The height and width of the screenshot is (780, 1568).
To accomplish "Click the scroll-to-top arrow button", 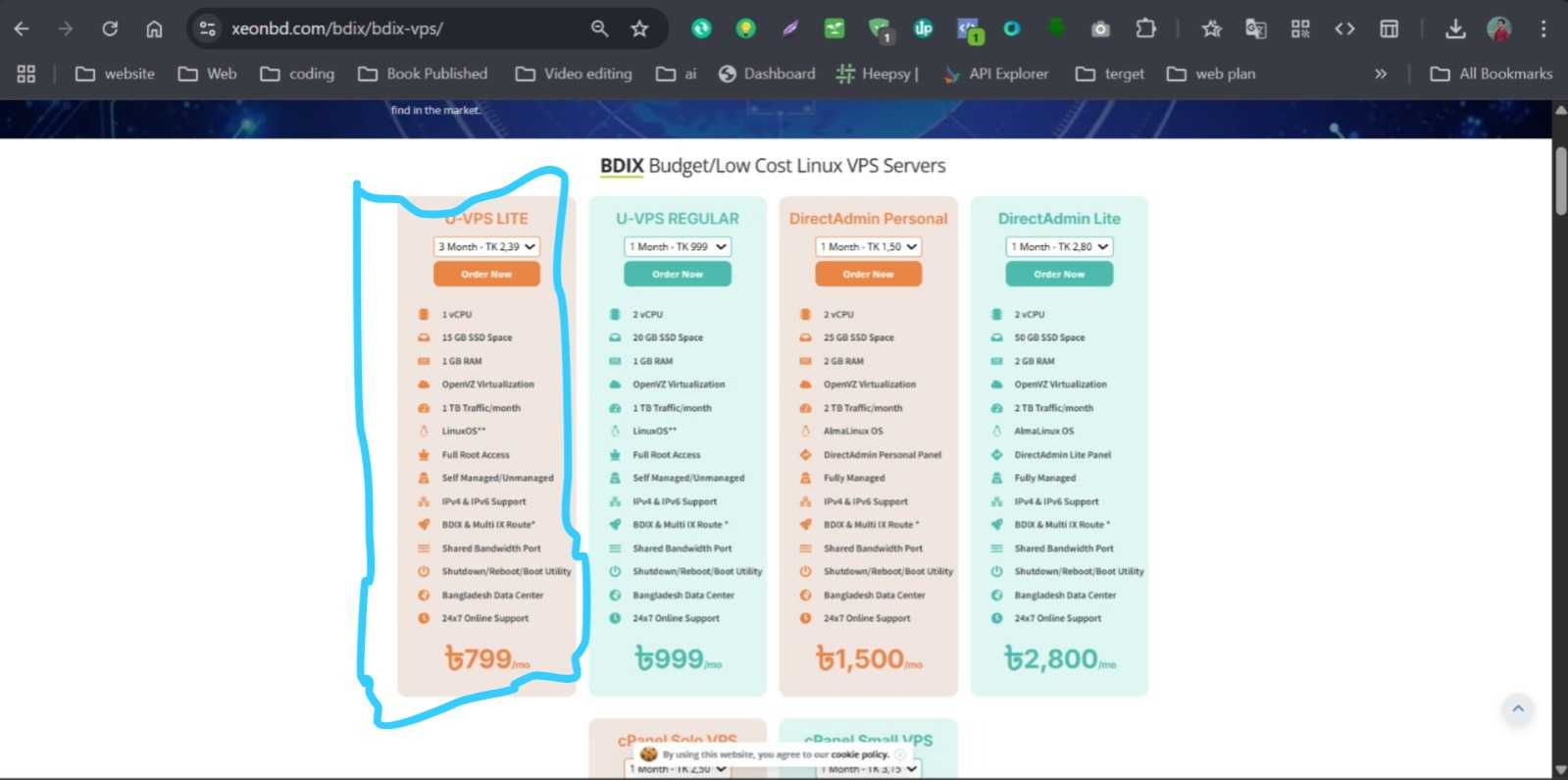I will pos(1517,708).
